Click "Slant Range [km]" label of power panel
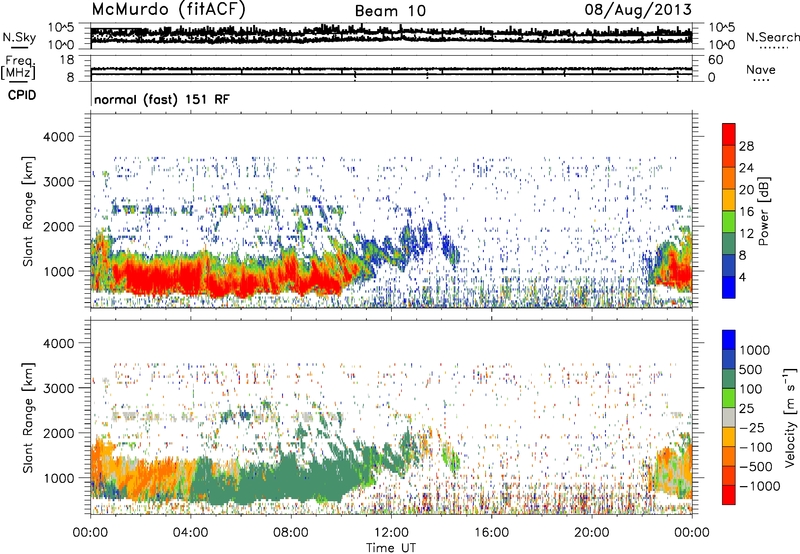Image resolution: width=800 pixels, height=554 pixels. tap(28, 211)
